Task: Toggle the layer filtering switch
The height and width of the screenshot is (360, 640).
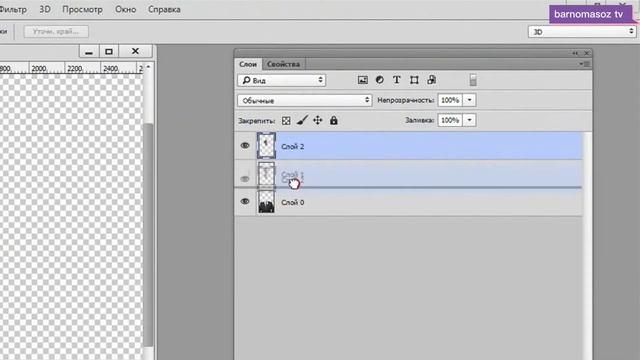Action: click(x=473, y=80)
